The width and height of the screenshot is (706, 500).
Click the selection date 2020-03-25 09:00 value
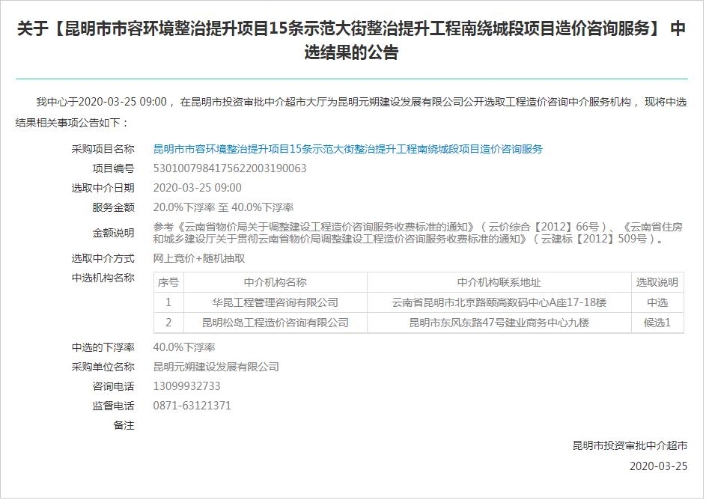pos(197,187)
